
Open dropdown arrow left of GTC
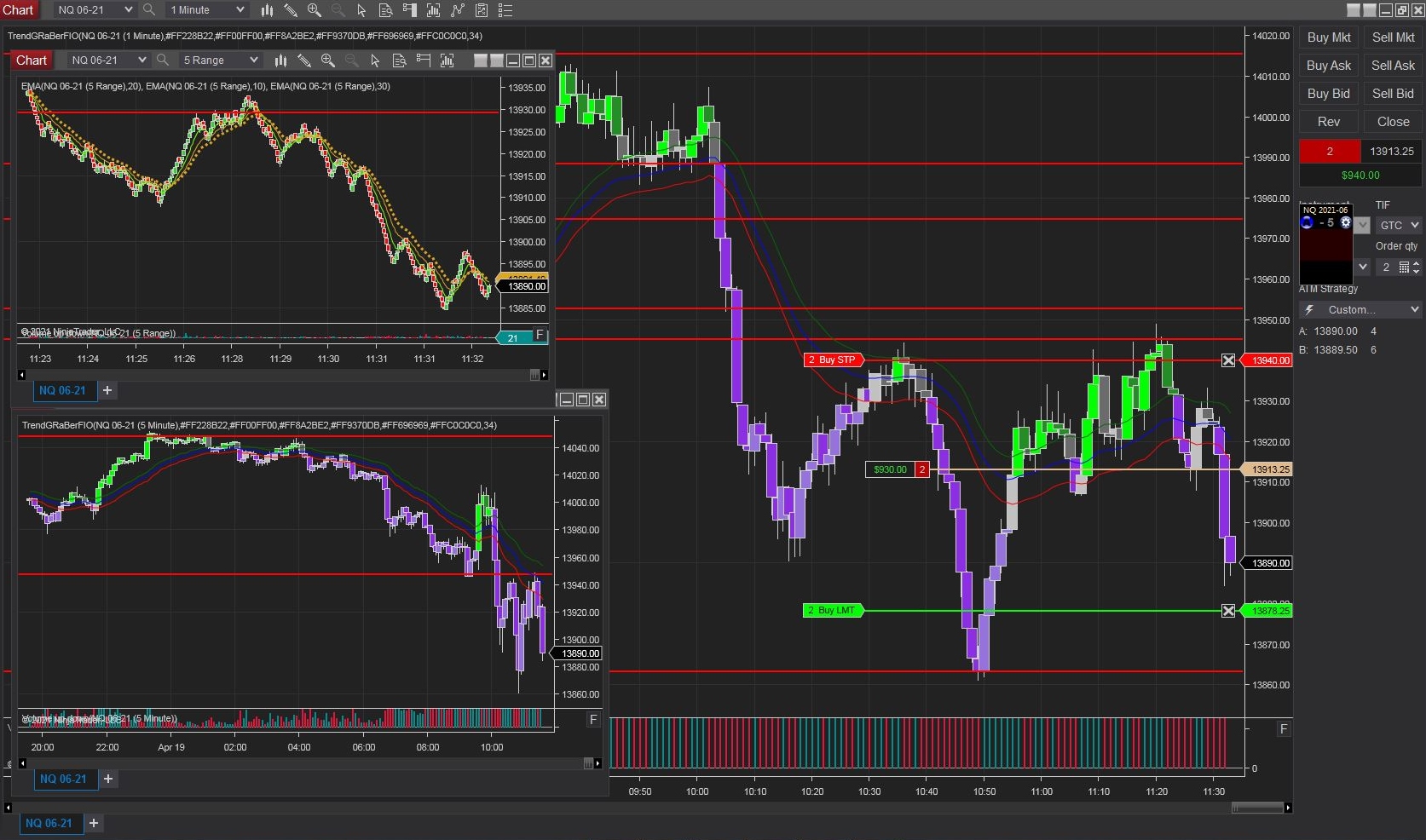click(x=1362, y=225)
